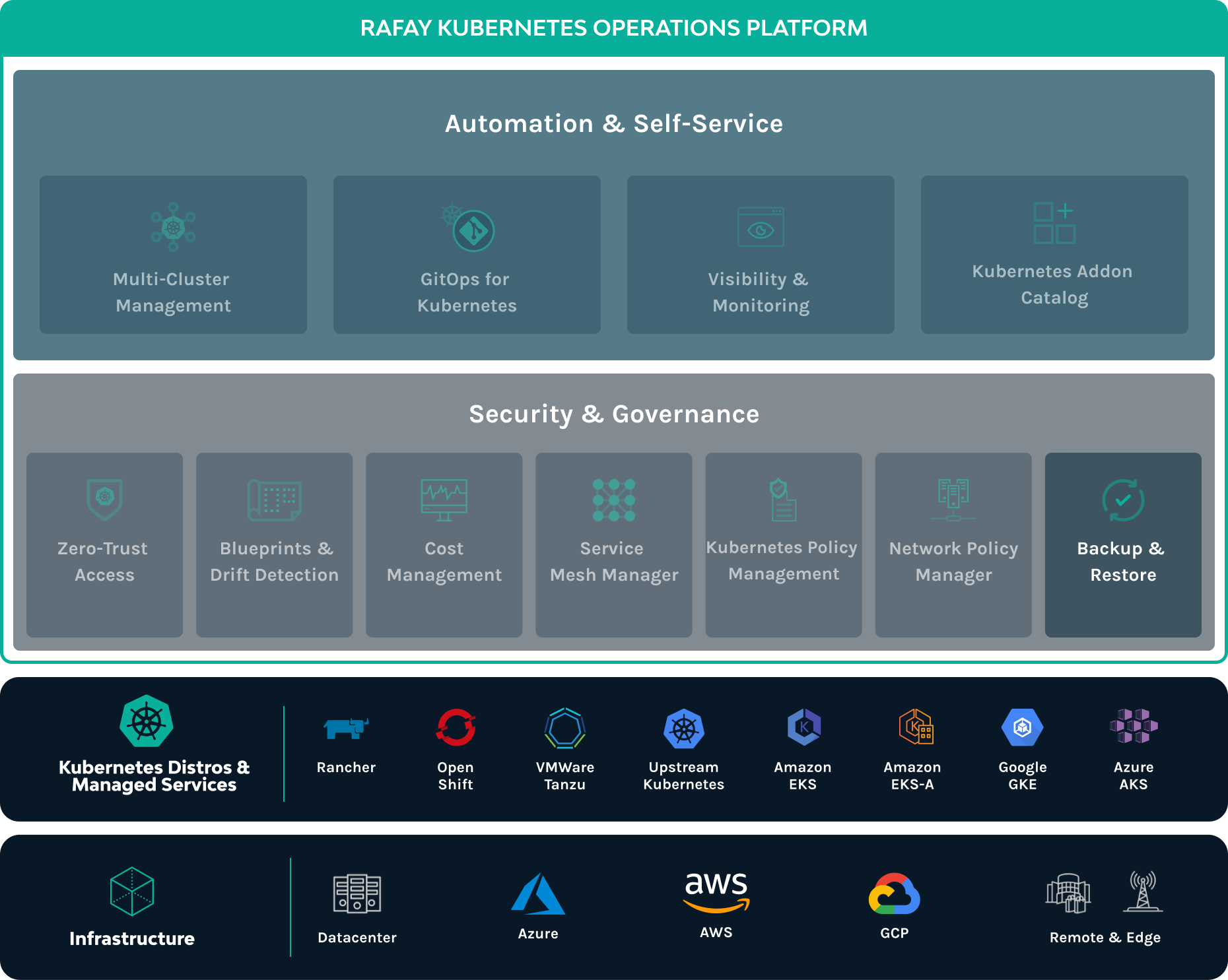This screenshot has height=980, width=1228.
Task: Click the Remote & Edge label
Action: (1105, 938)
